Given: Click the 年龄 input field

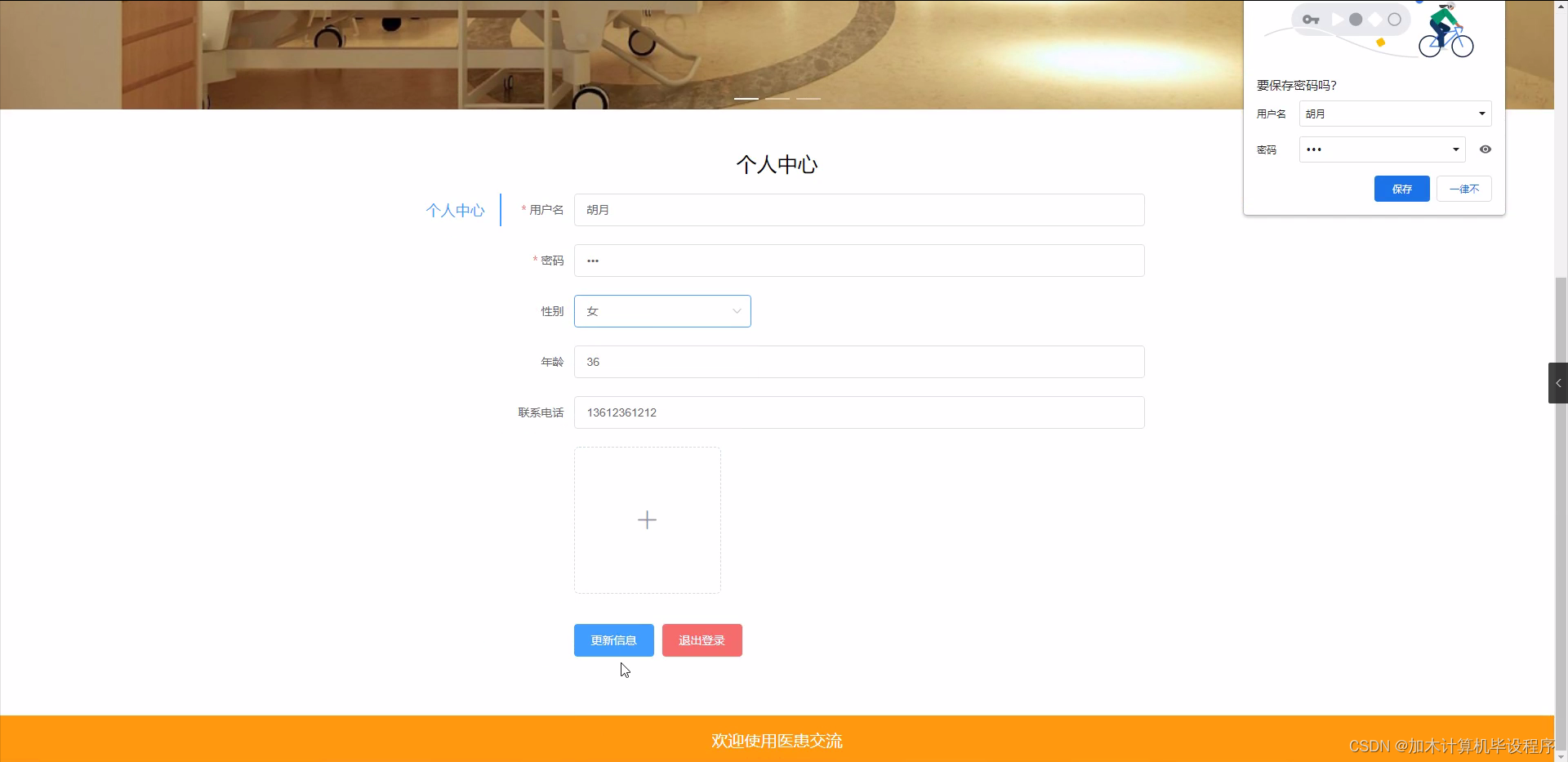Looking at the screenshot, I should tap(859, 362).
